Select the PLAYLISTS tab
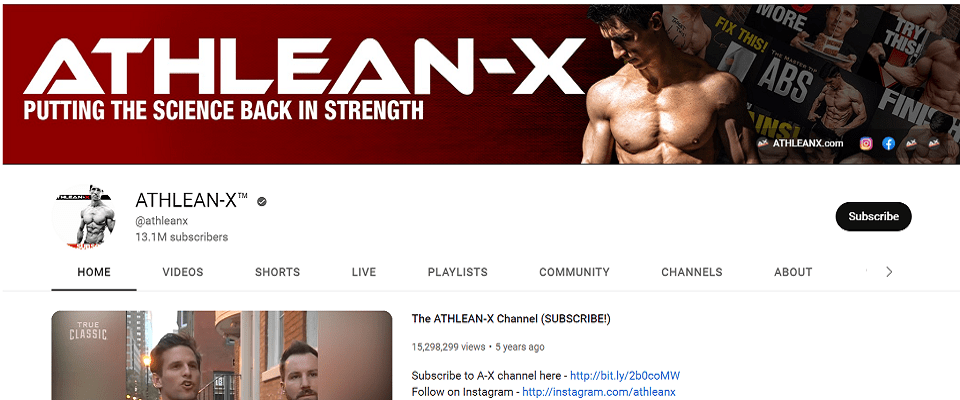This screenshot has width=960, height=400. point(457,272)
